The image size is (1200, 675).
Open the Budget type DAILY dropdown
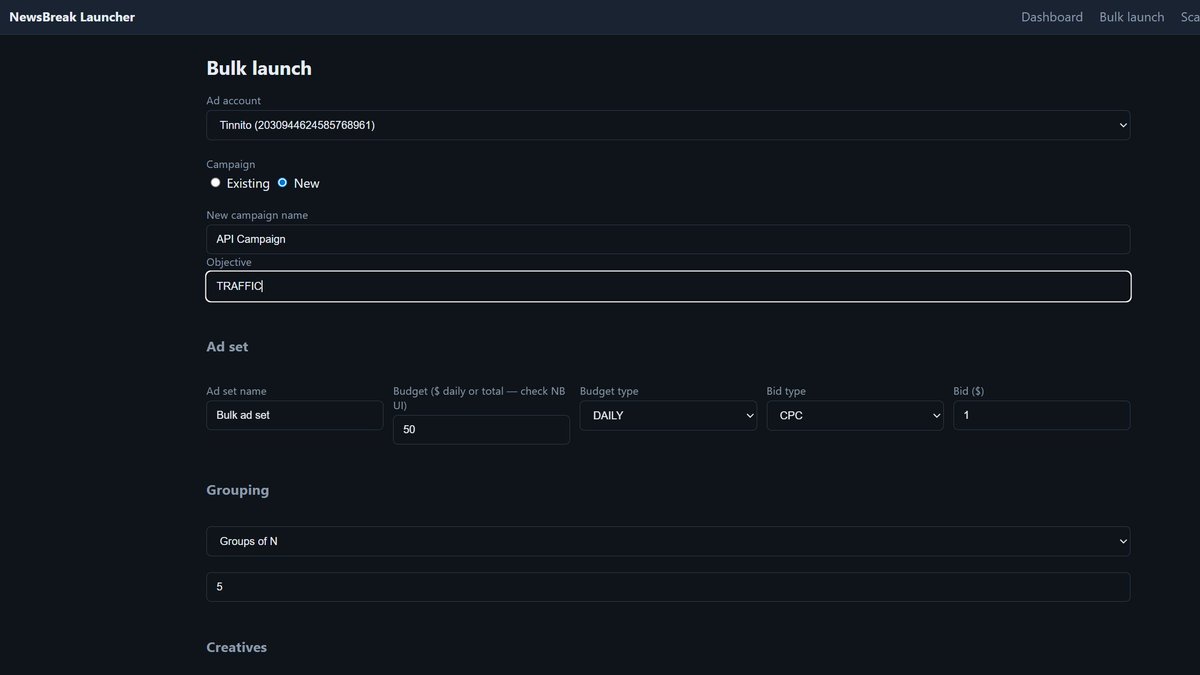pyautogui.click(x=668, y=415)
